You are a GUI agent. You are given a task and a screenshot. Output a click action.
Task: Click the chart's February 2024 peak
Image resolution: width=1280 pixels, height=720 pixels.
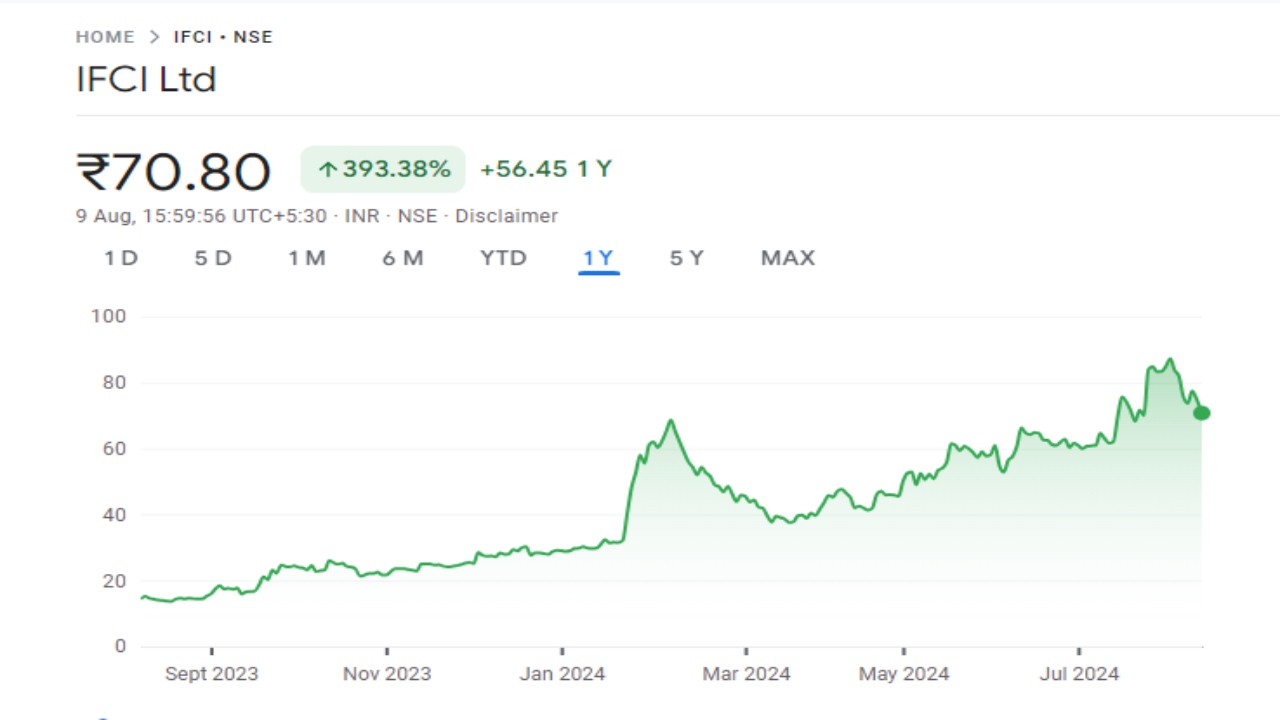click(671, 421)
